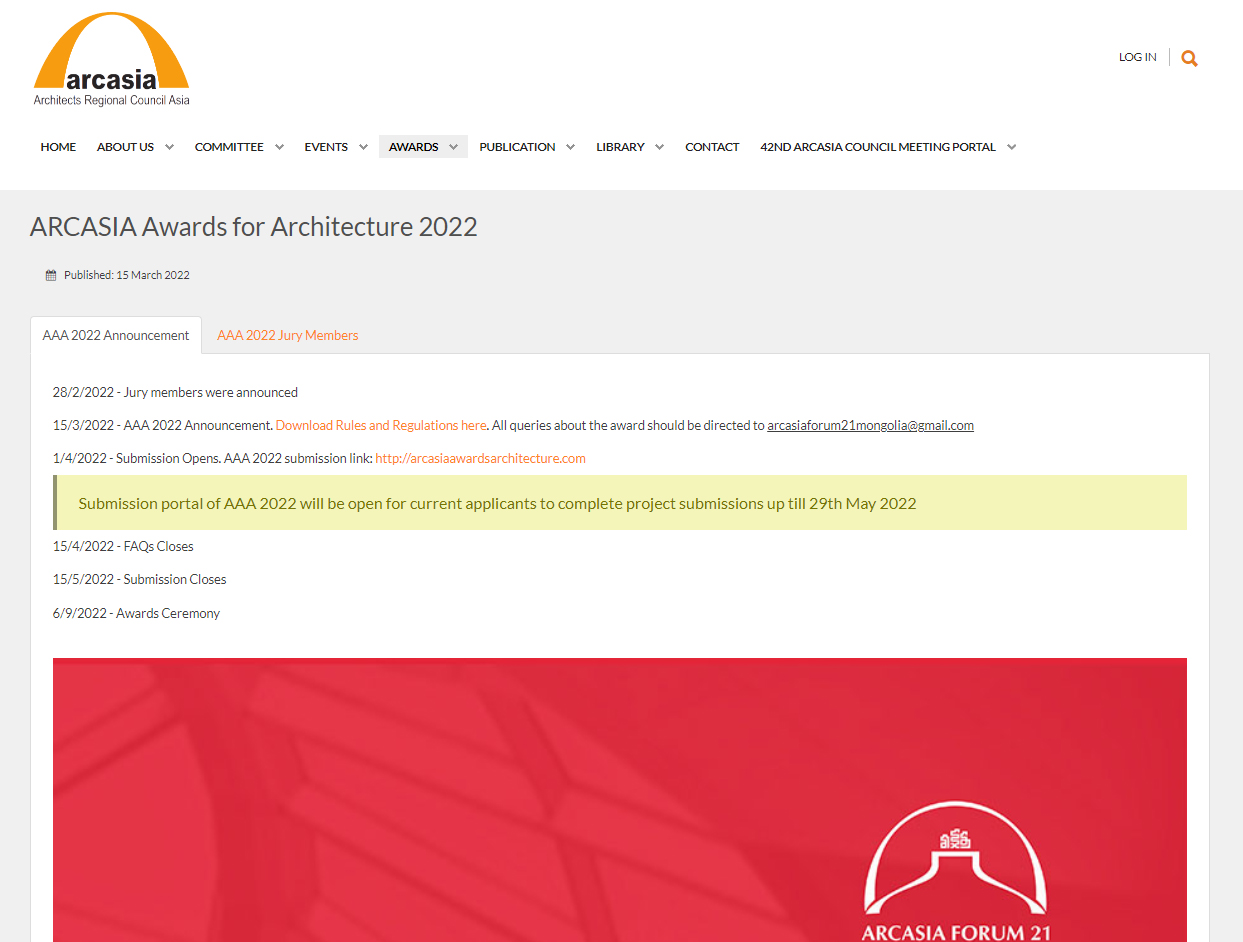
Task: Click the ARCASIA logo in header
Action: click(x=111, y=59)
